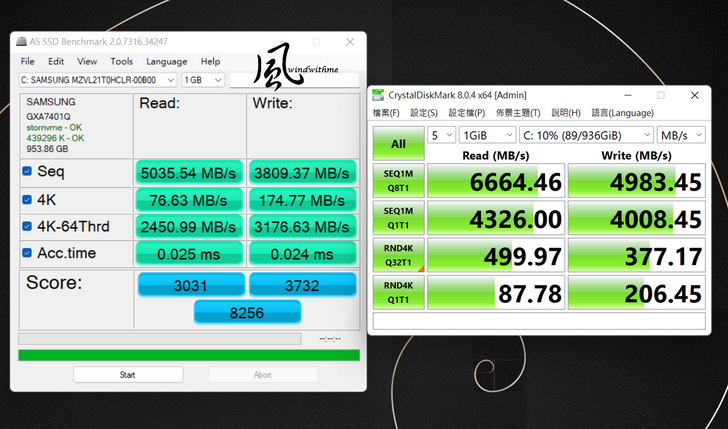Click the RND4K Q1T1 write value 206.45
This screenshot has height=429, width=728.
(x=637, y=292)
